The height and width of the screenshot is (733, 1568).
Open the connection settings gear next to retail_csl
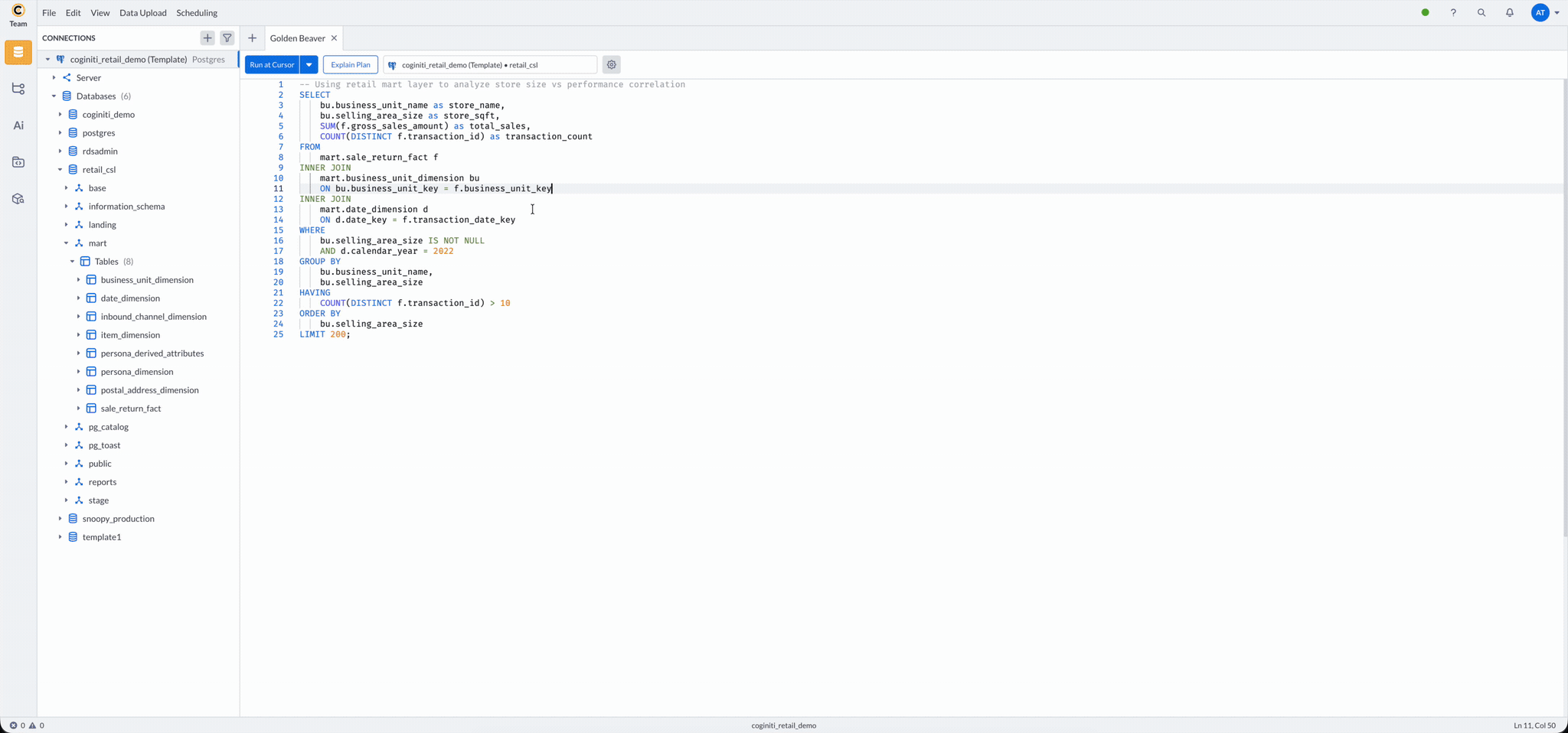[611, 64]
